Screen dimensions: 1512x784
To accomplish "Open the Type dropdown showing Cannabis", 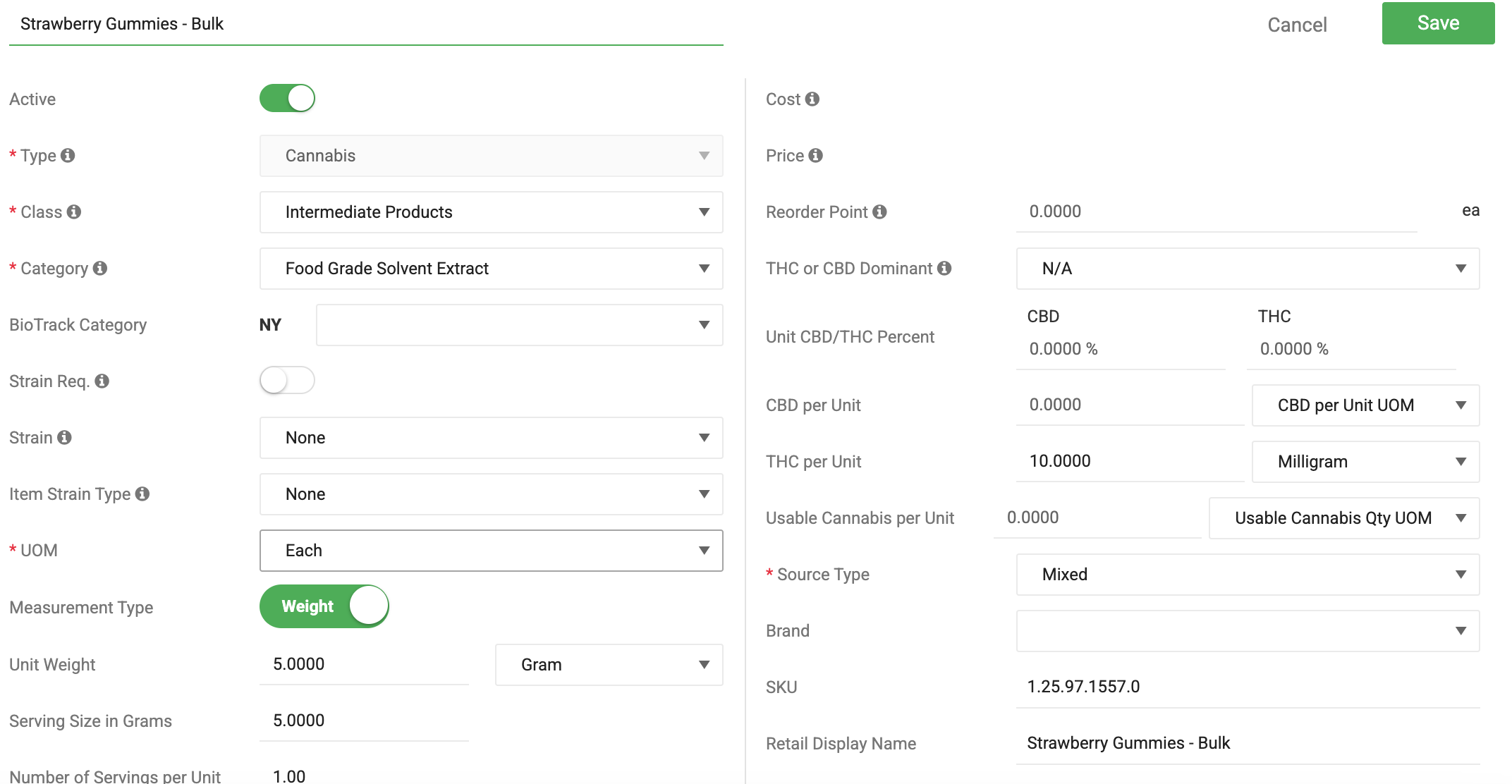I will tap(492, 156).
